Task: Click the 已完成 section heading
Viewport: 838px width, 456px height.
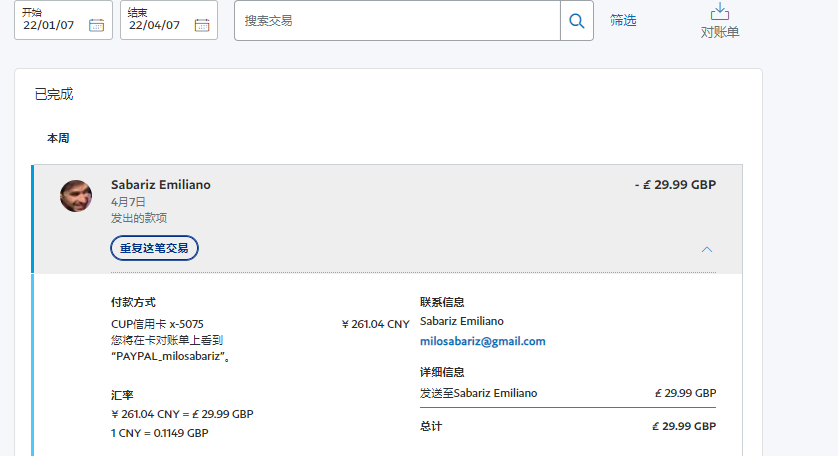Action: coord(54,95)
